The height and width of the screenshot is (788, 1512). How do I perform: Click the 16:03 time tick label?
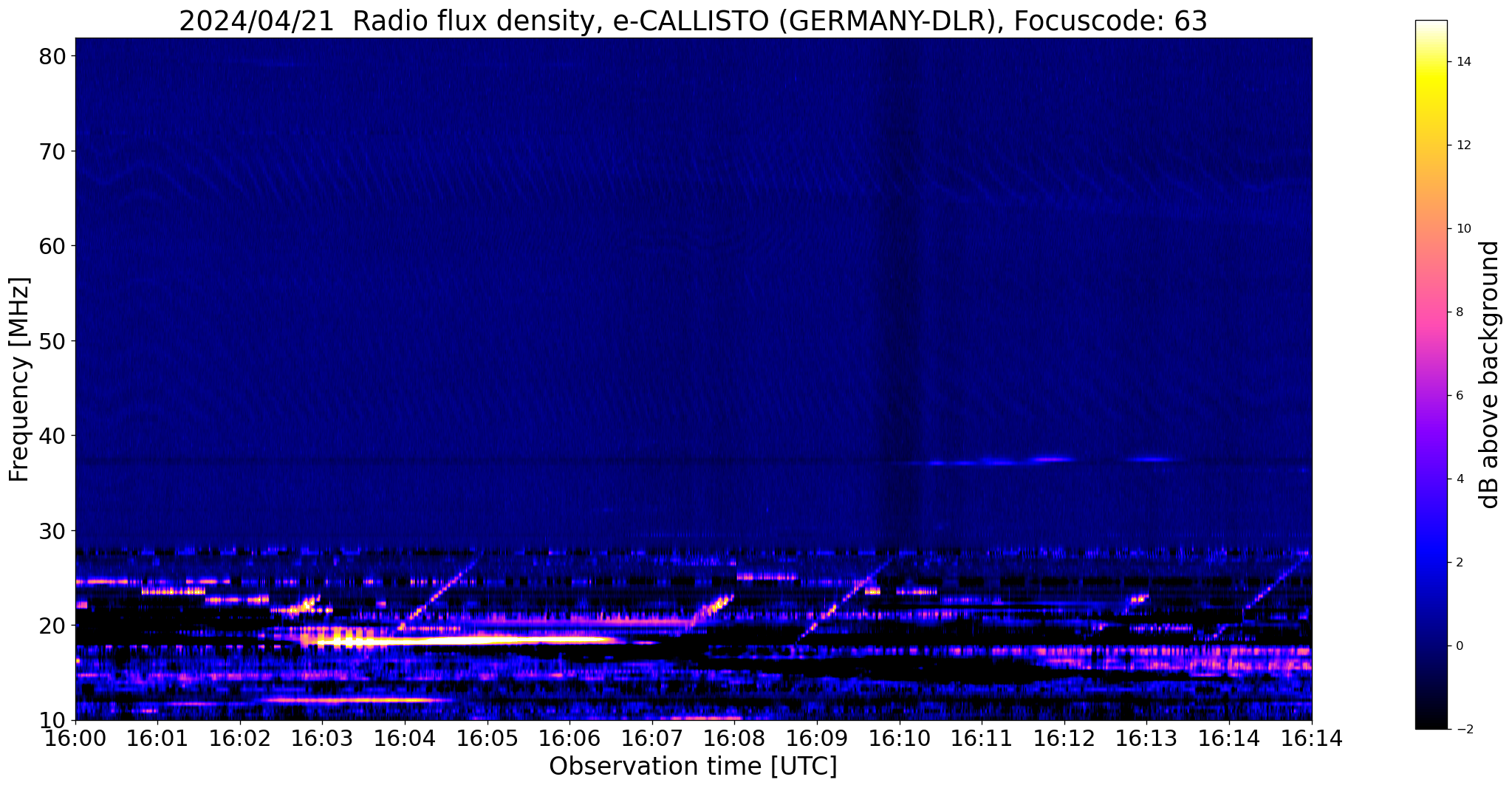pyautogui.click(x=323, y=739)
